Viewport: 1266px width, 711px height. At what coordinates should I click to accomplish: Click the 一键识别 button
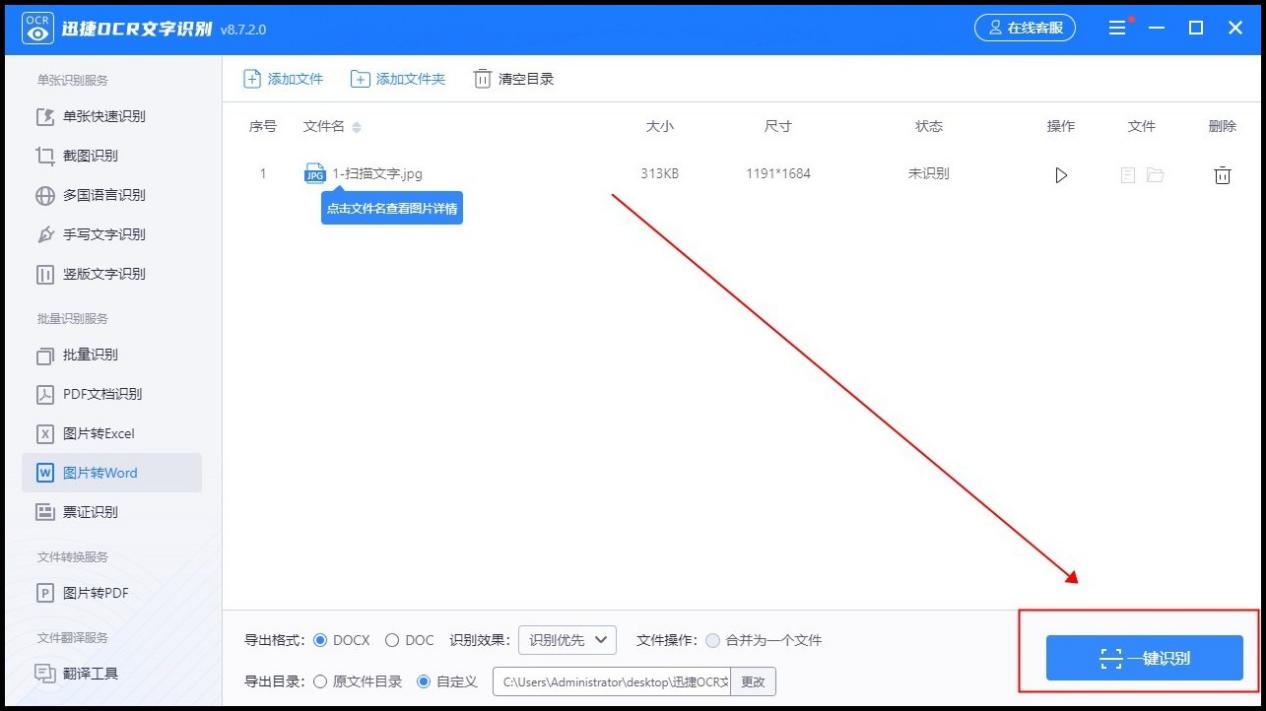pos(1143,657)
